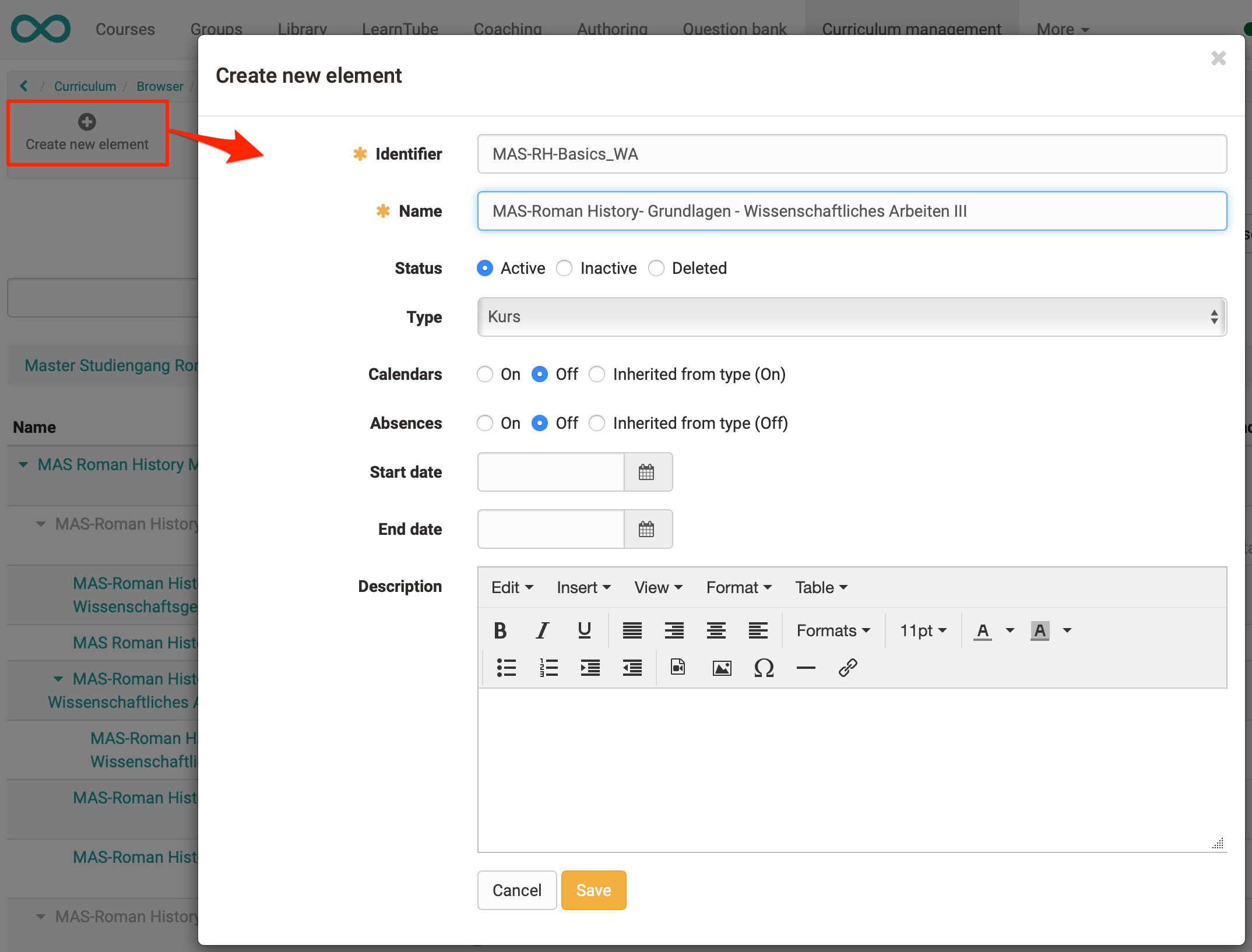
Task: Open text color dropdown arrow
Action: coord(1010,630)
